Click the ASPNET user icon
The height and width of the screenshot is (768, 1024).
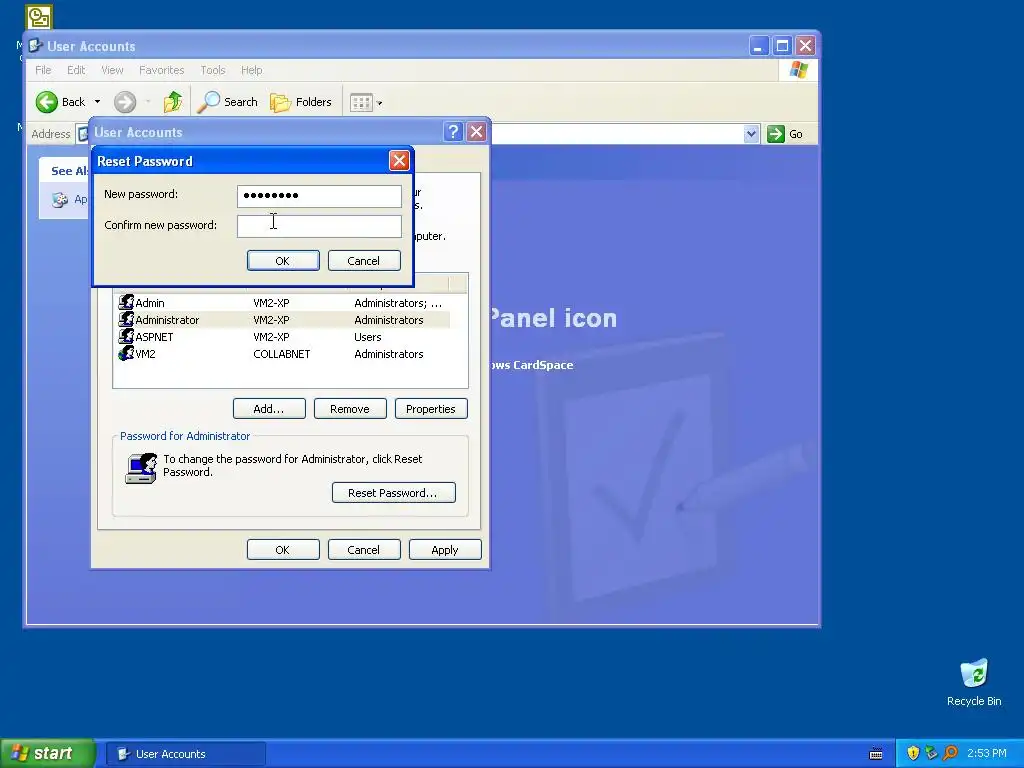(x=126, y=336)
